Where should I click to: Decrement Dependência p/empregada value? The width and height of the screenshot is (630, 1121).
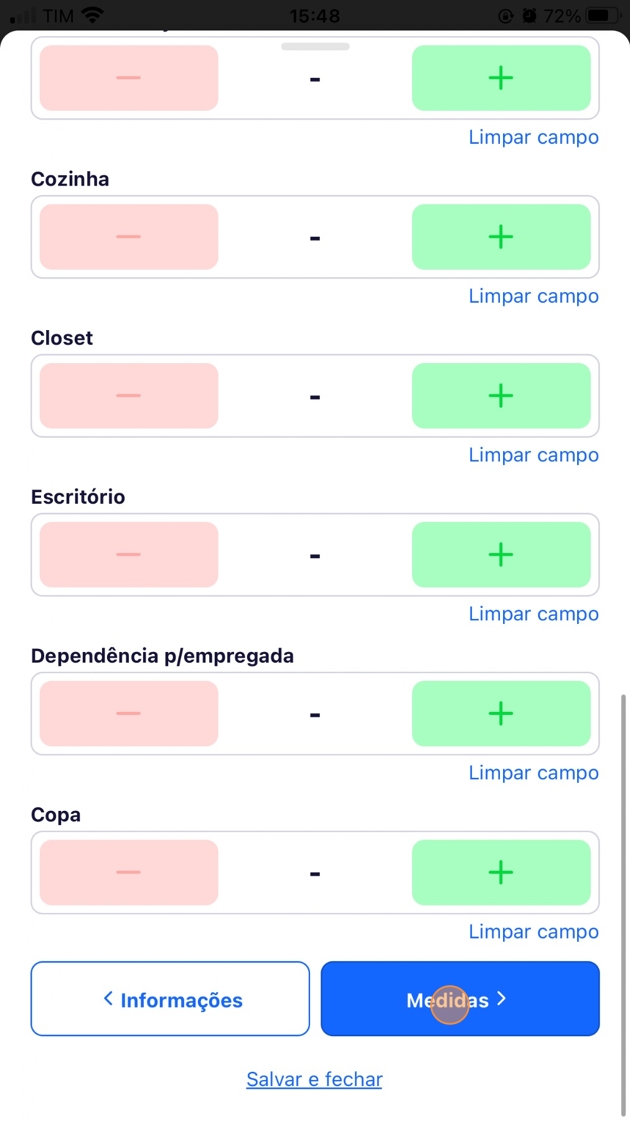[129, 714]
